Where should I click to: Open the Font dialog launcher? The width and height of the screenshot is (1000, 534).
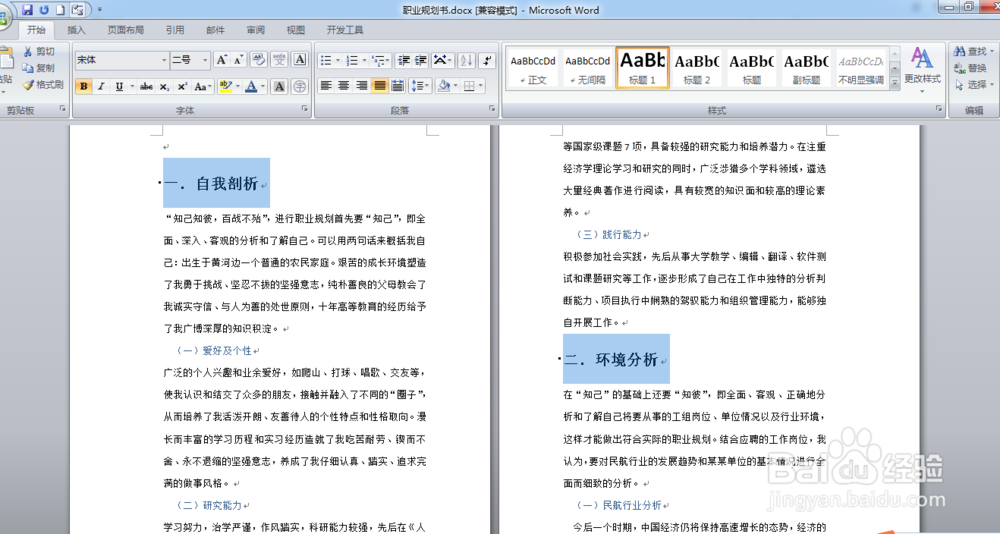click(304, 109)
